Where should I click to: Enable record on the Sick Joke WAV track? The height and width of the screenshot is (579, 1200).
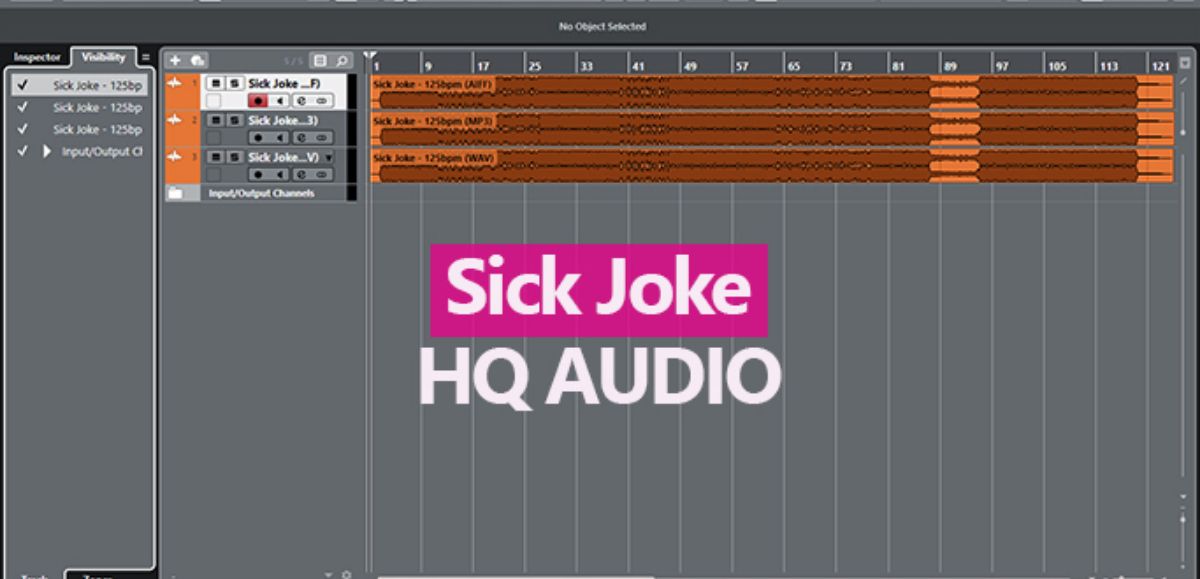258,174
